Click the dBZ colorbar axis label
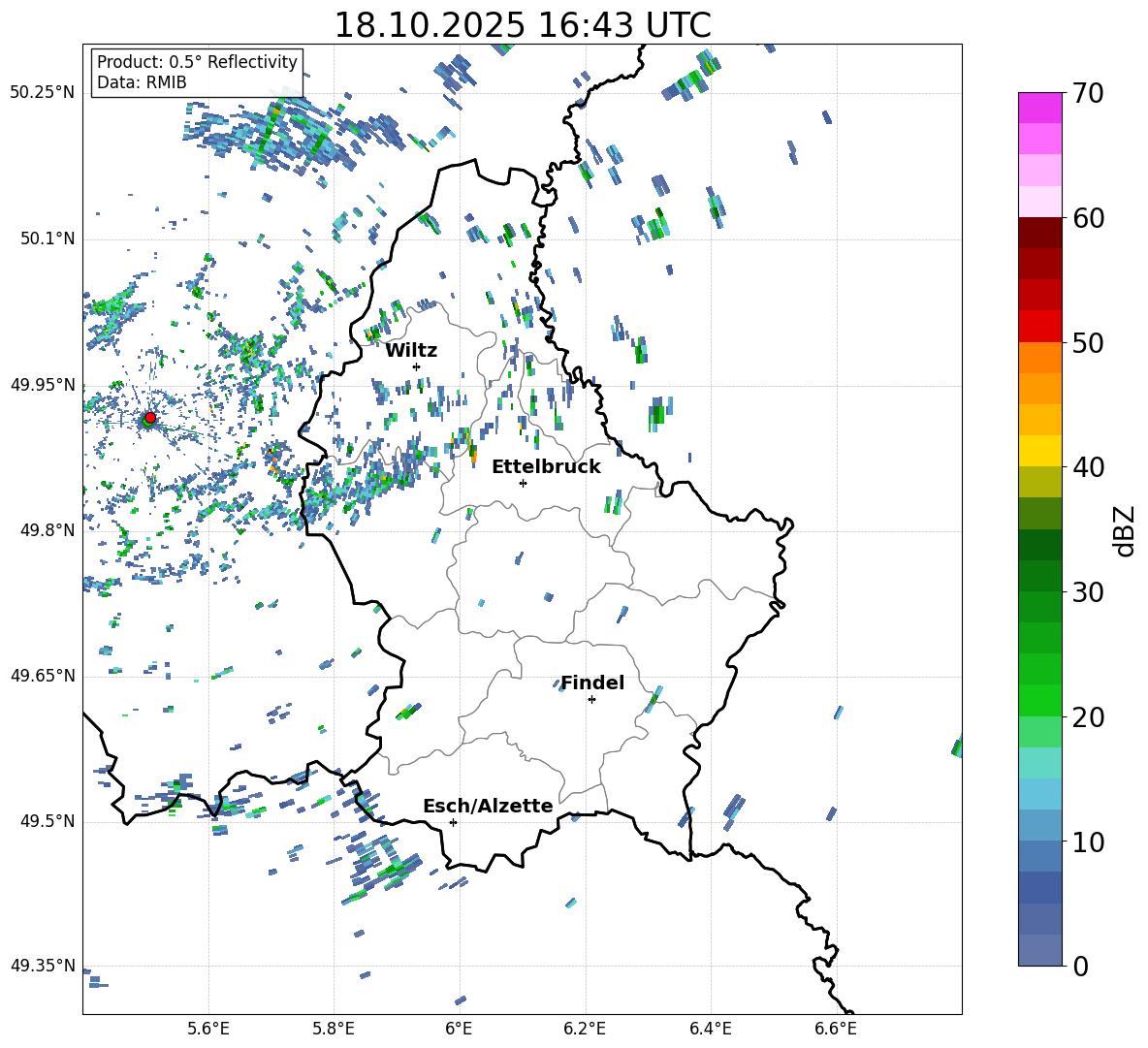The image size is (1148, 1048). (1125, 530)
